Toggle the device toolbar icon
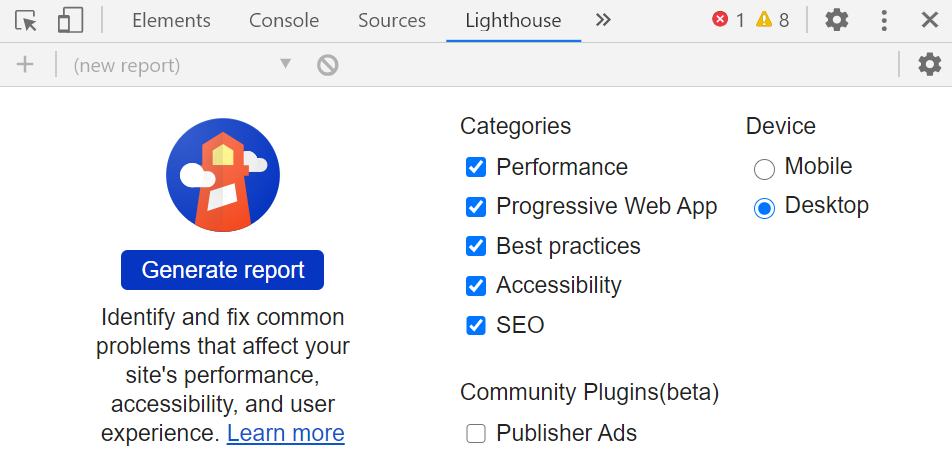The width and height of the screenshot is (952, 454). click(x=70, y=20)
